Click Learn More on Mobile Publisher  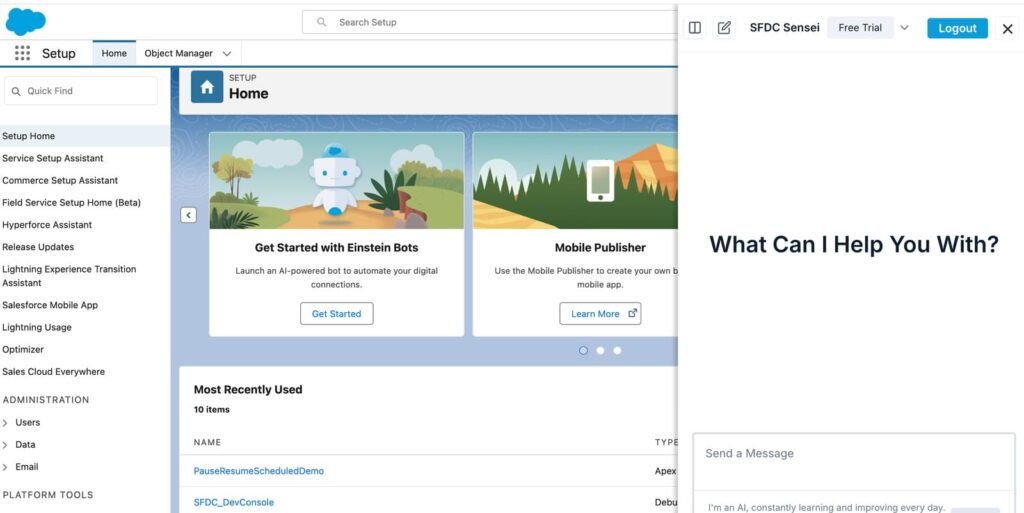point(600,313)
